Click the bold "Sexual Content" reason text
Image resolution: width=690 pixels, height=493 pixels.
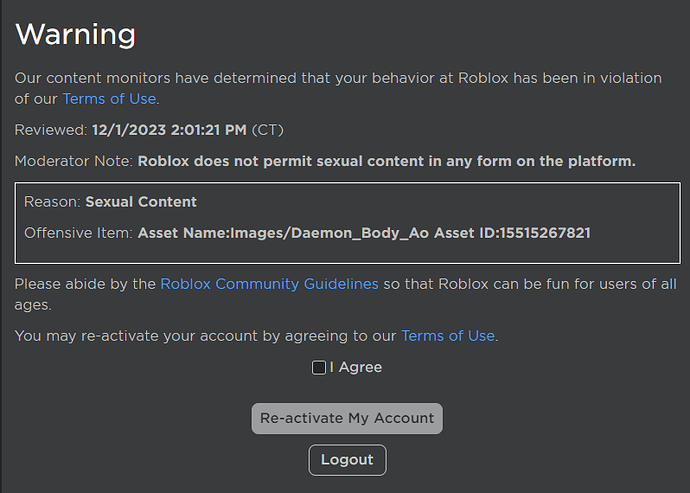pyautogui.click(x=141, y=202)
